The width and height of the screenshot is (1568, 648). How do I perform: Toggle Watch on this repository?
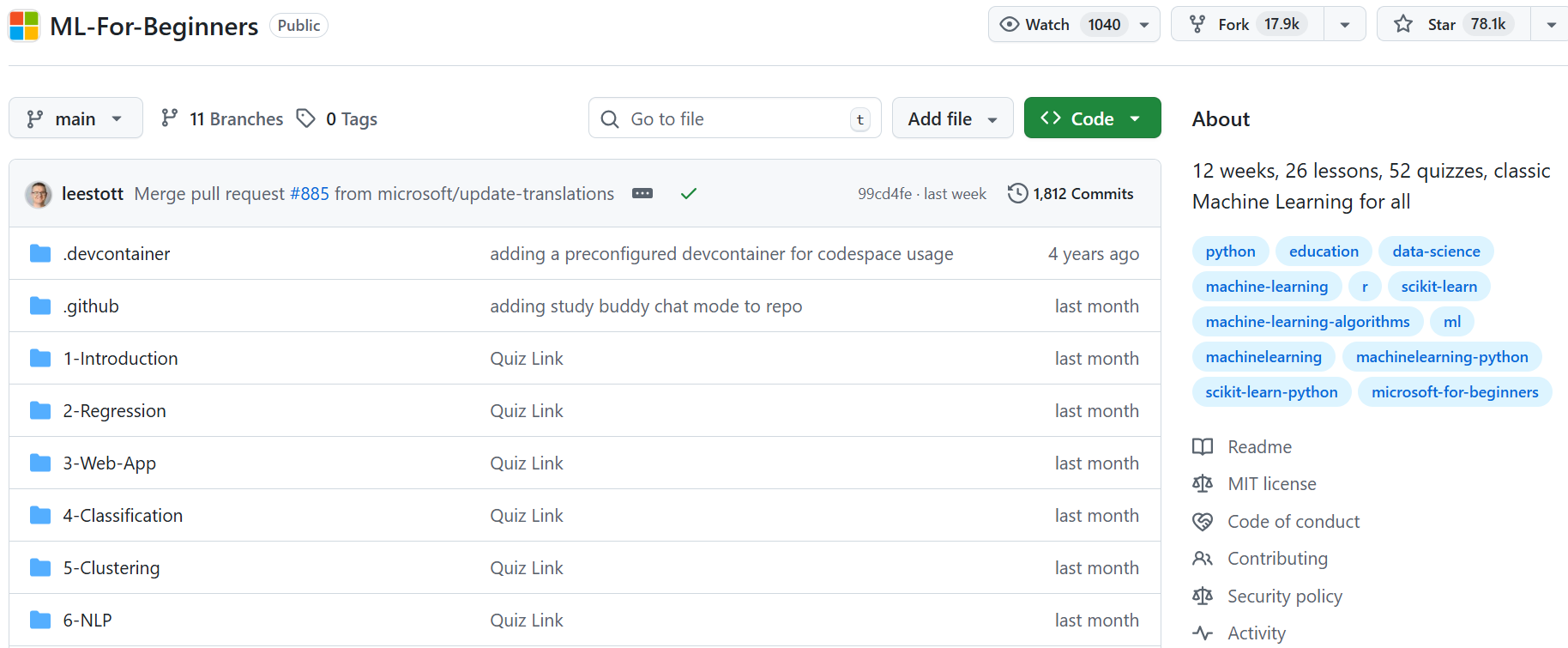point(1059,25)
